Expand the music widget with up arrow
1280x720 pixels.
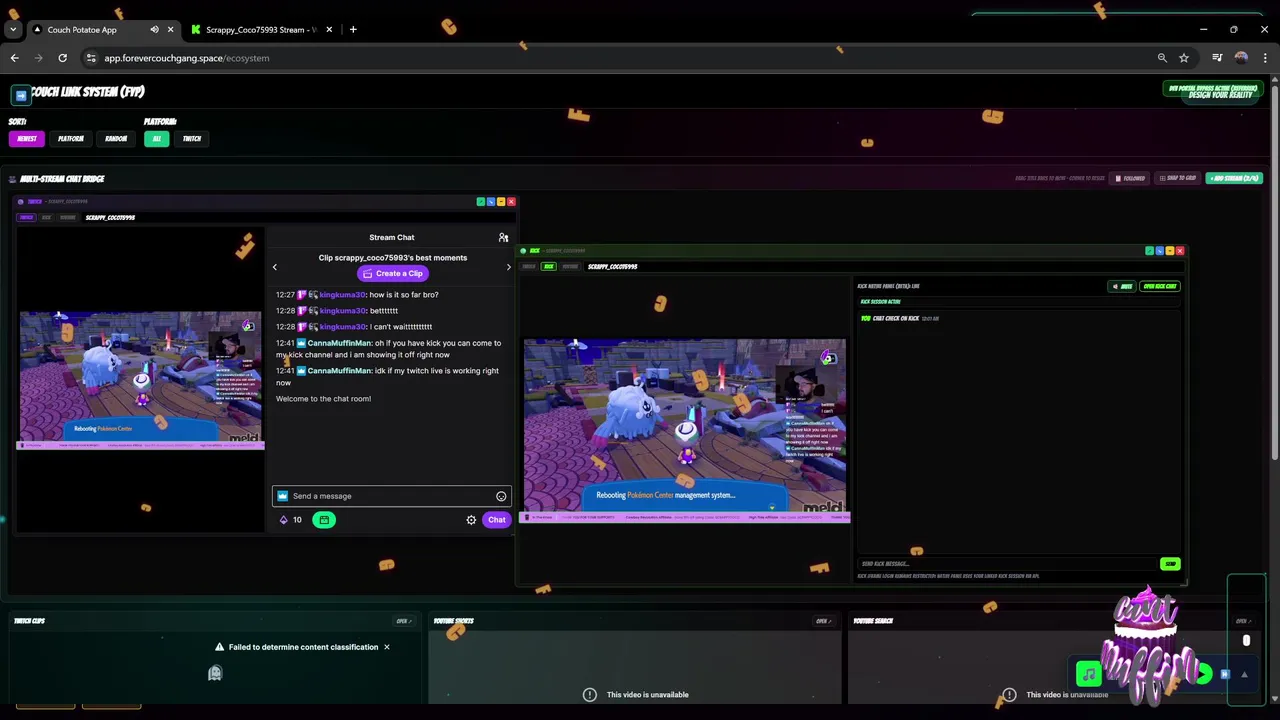(1244, 675)
